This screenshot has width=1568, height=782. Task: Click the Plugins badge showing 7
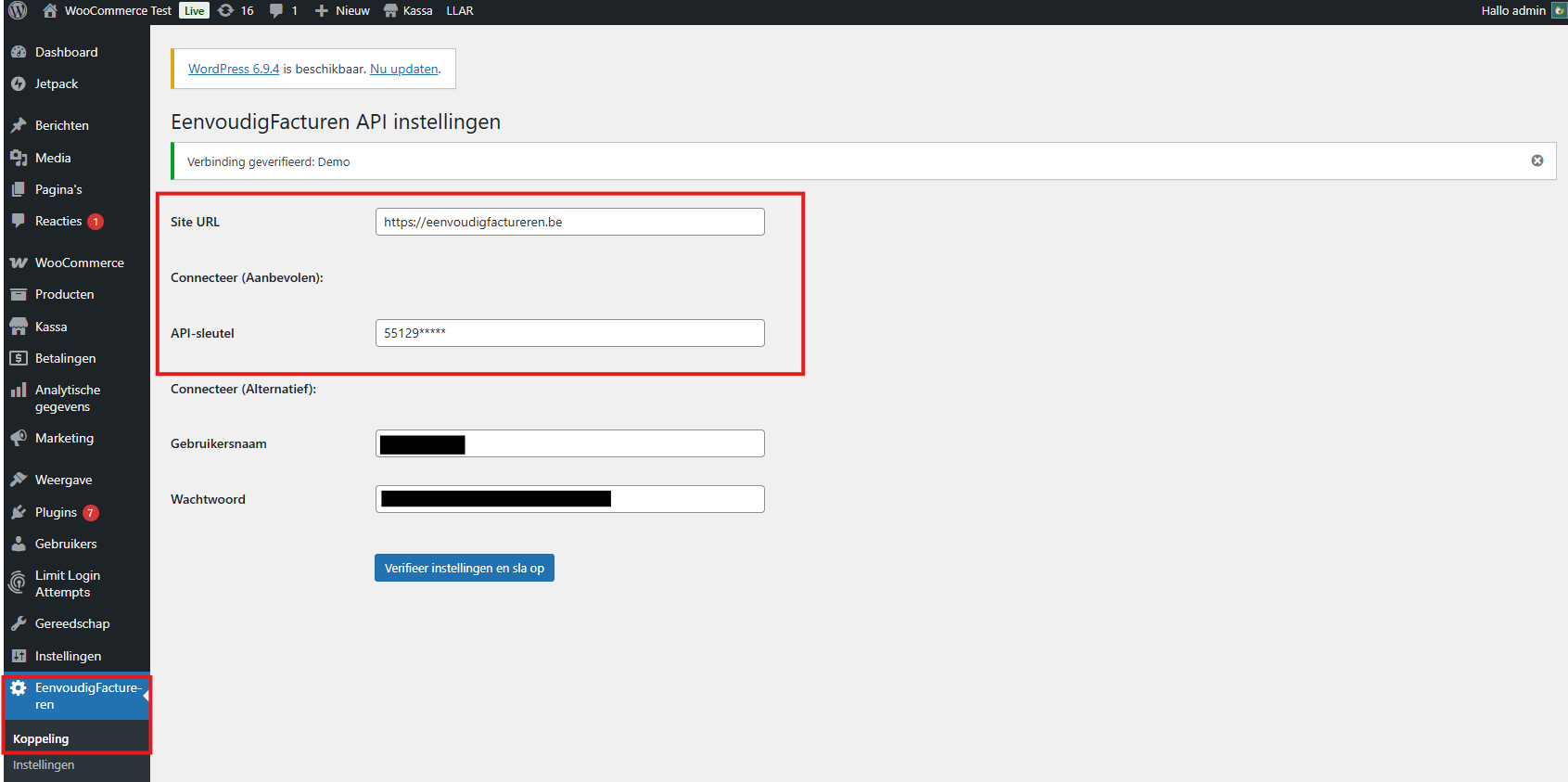[90, 513]
